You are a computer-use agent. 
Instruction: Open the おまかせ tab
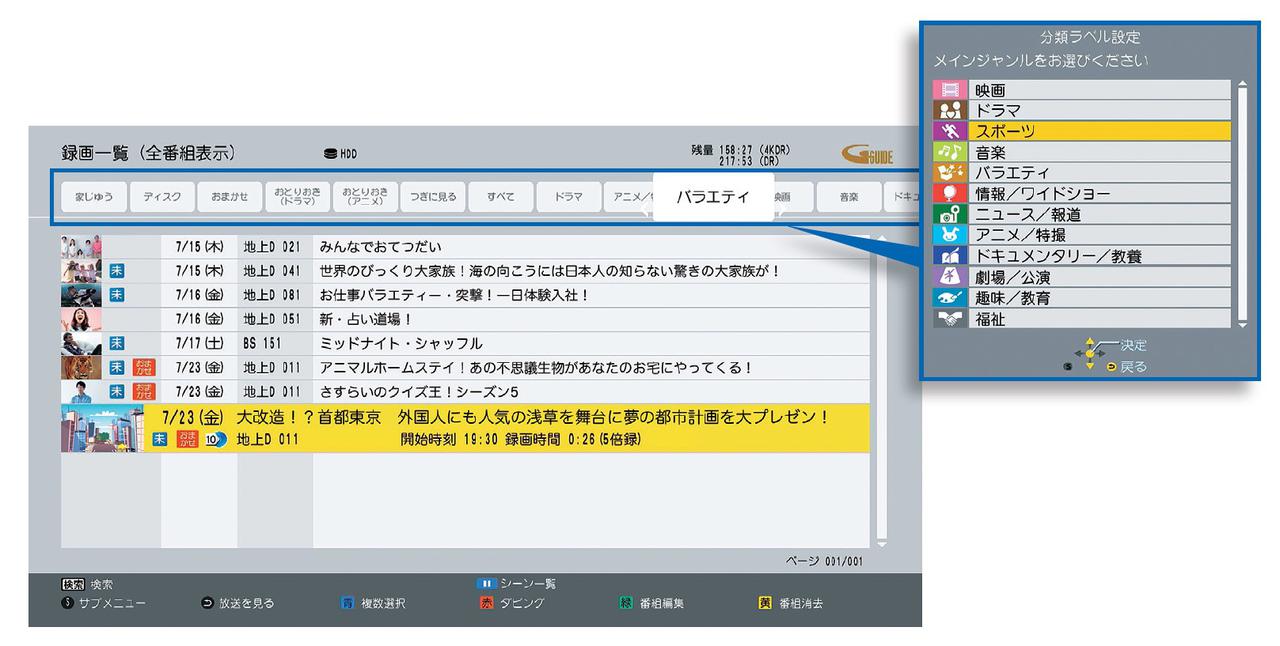(x=230, y=198)
